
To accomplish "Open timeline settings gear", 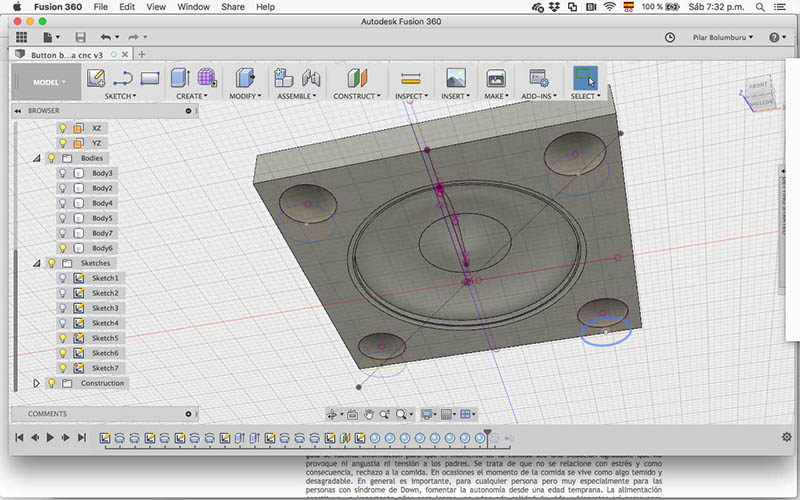I will pos(786,437).
